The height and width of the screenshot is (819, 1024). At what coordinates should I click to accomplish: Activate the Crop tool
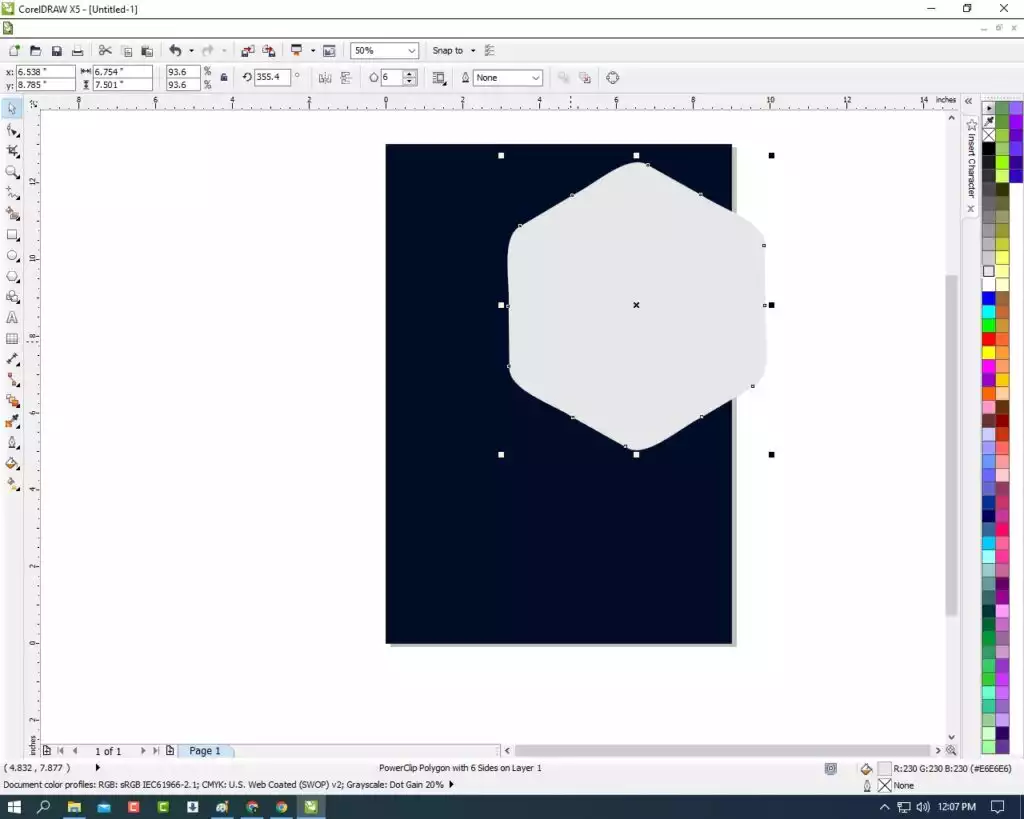pos(12,151)
